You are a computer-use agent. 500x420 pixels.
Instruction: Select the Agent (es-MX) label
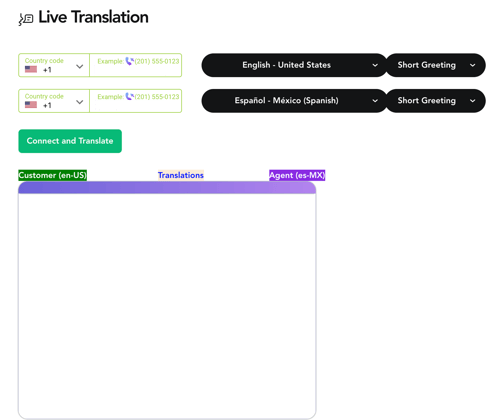(x=297, y=175)
